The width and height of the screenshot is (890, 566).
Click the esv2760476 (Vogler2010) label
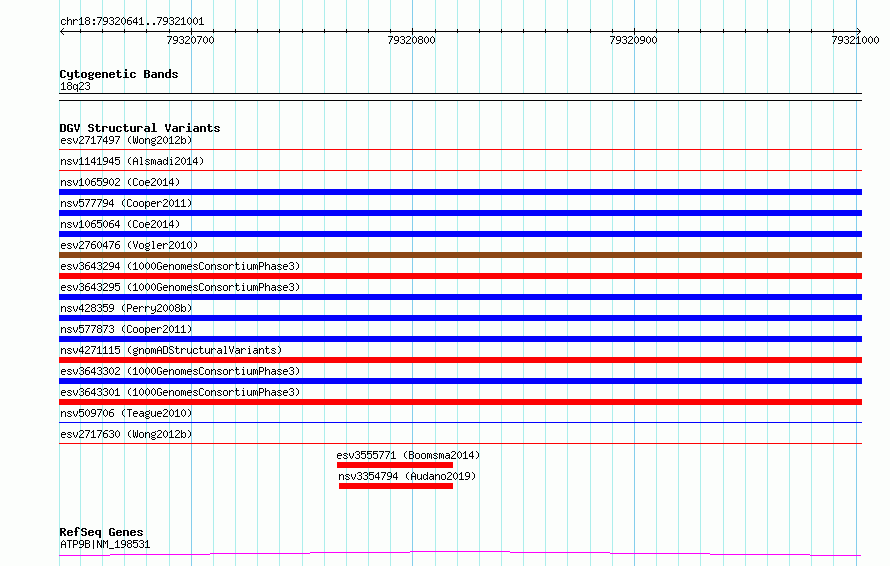(x=129, y=245)
